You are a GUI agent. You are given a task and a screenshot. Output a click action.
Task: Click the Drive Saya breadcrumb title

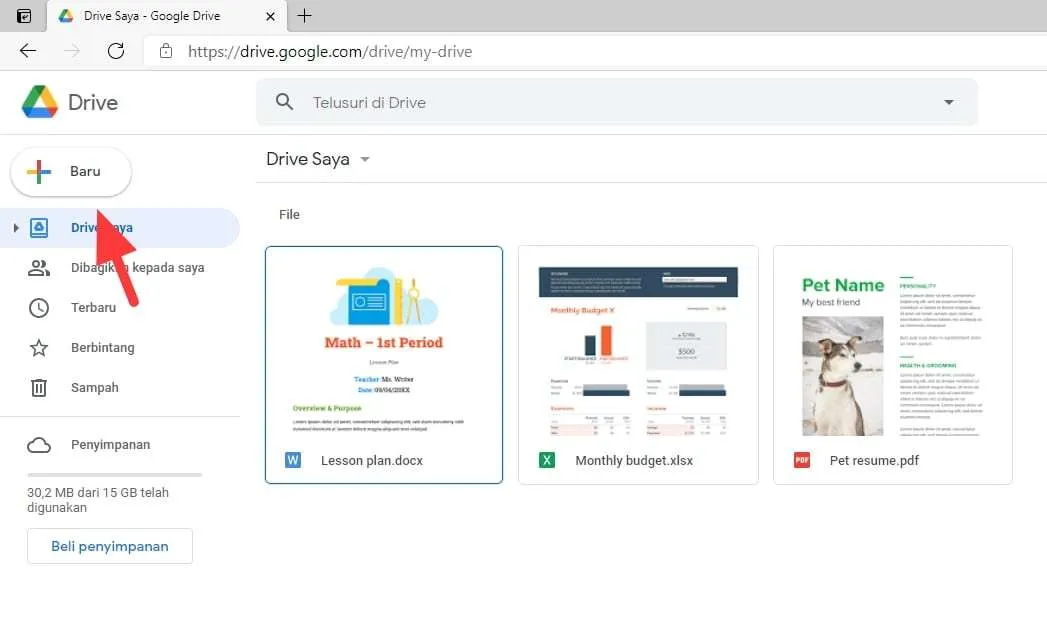coord(308,159)
